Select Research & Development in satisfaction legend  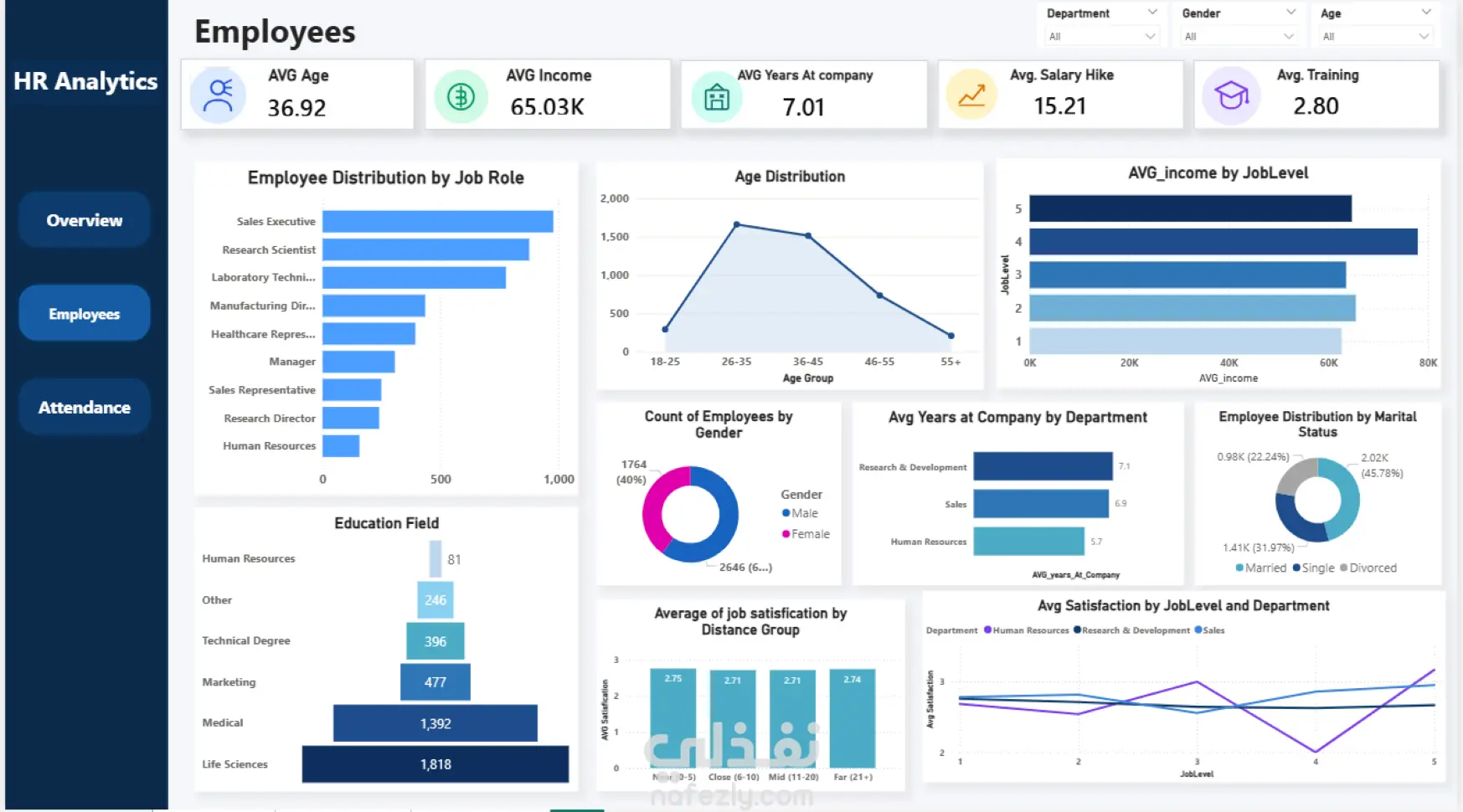(1131, 630)
